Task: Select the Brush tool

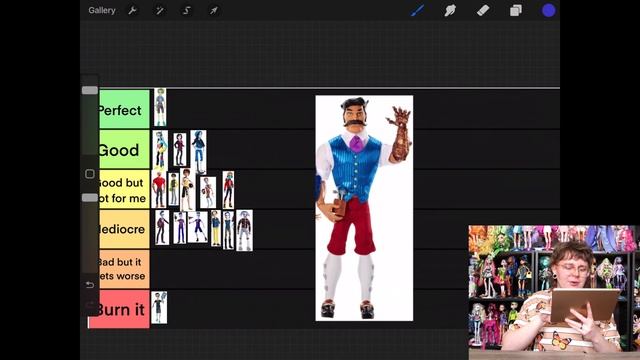Action: tap(417, 11)
